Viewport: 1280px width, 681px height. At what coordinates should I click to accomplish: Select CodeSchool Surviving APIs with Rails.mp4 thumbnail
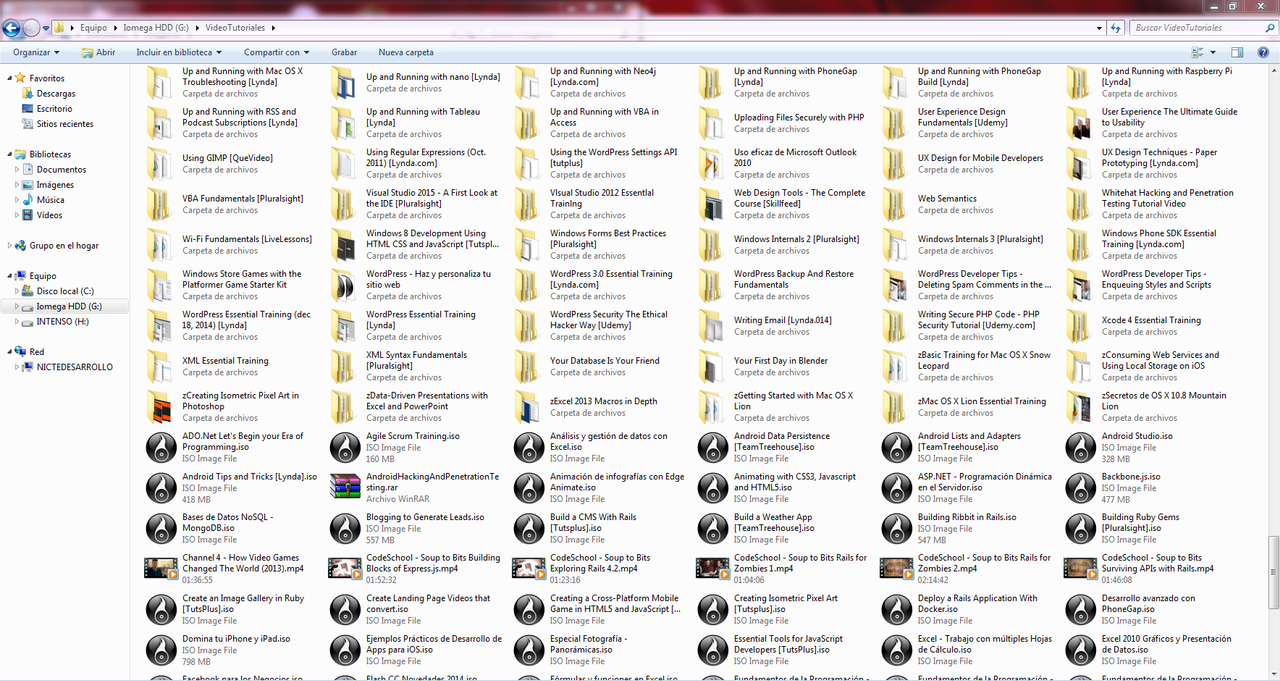click(x=1079, y=568)
